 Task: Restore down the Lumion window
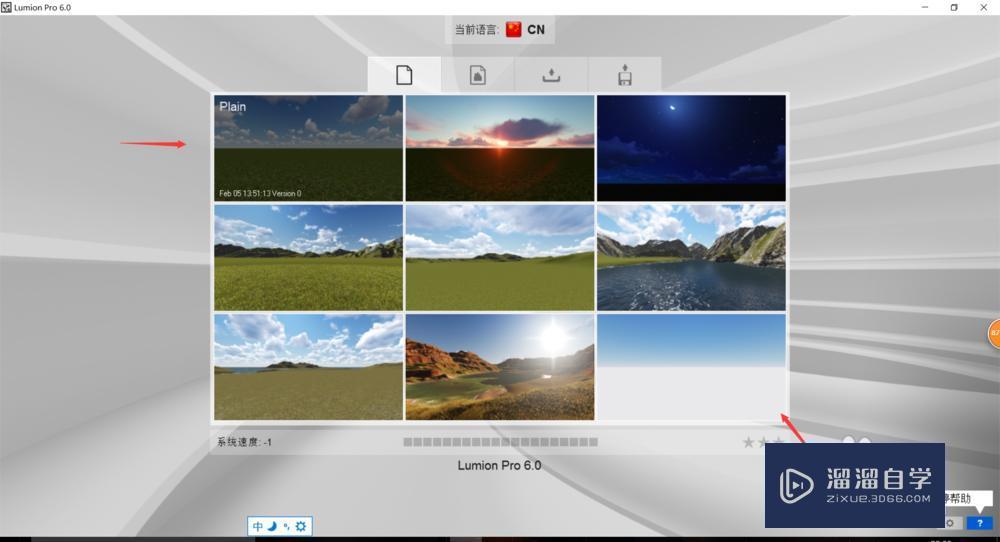(x=954, y=7)
